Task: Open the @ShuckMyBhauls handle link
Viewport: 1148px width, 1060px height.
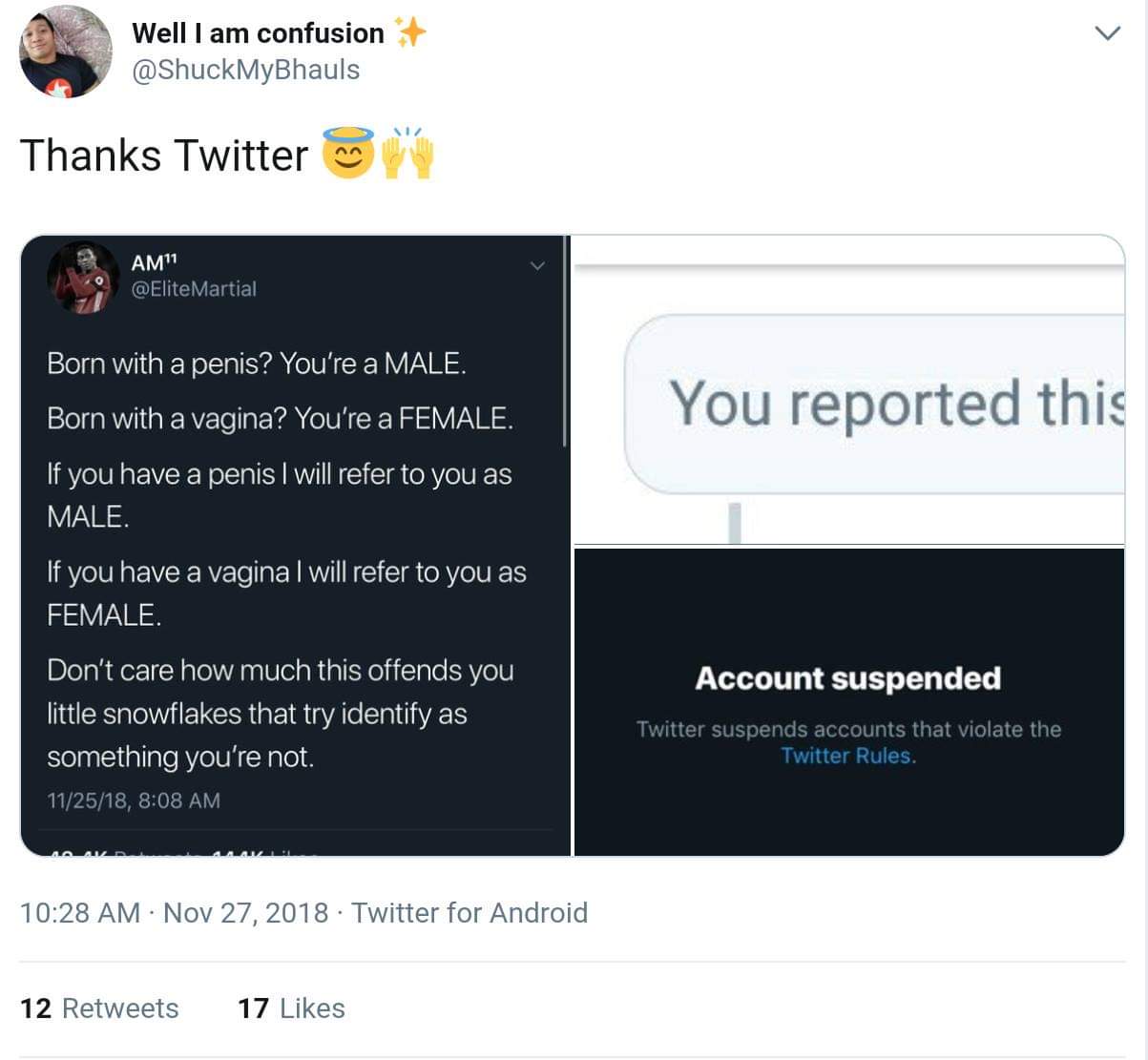Action: pos(245,70)
